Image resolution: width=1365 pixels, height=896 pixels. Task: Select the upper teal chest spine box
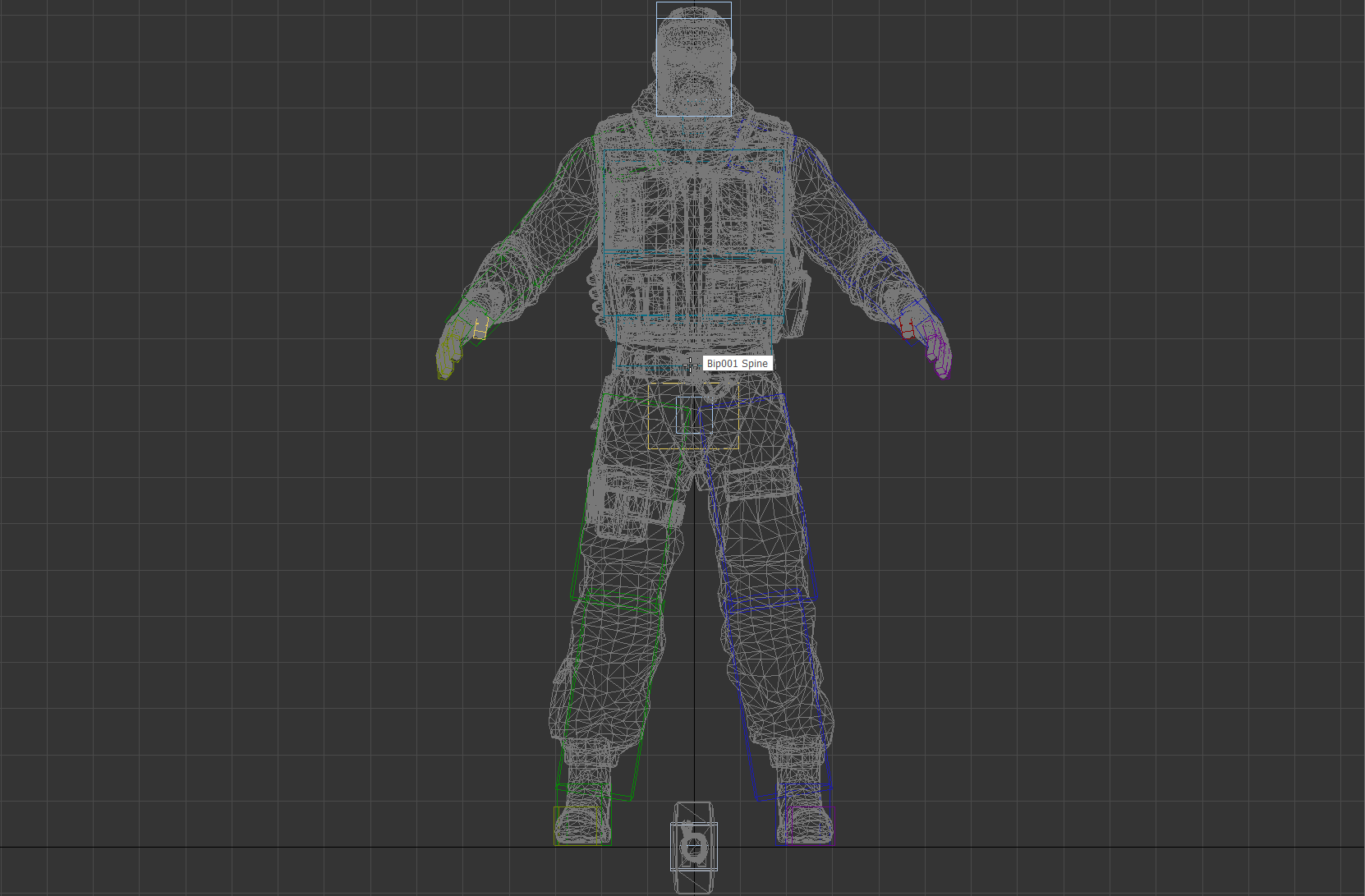[x=694, y=200]
